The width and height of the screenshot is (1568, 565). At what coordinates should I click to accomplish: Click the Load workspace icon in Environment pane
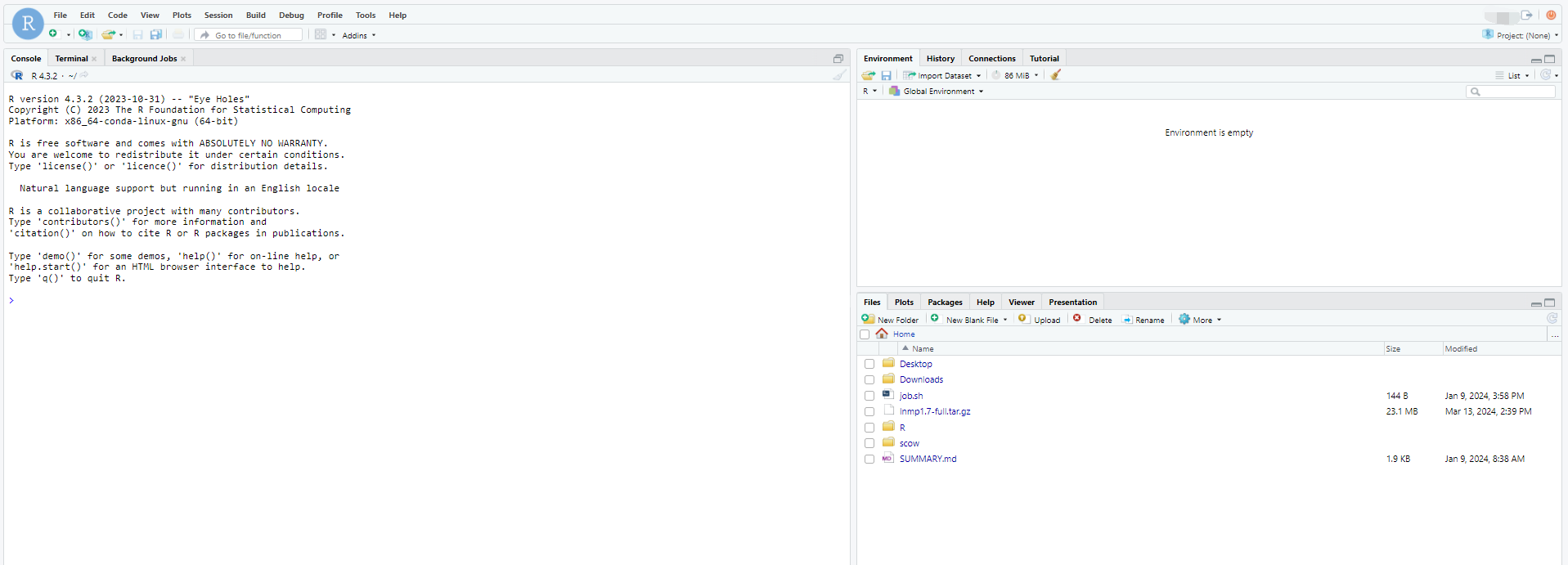869,75
